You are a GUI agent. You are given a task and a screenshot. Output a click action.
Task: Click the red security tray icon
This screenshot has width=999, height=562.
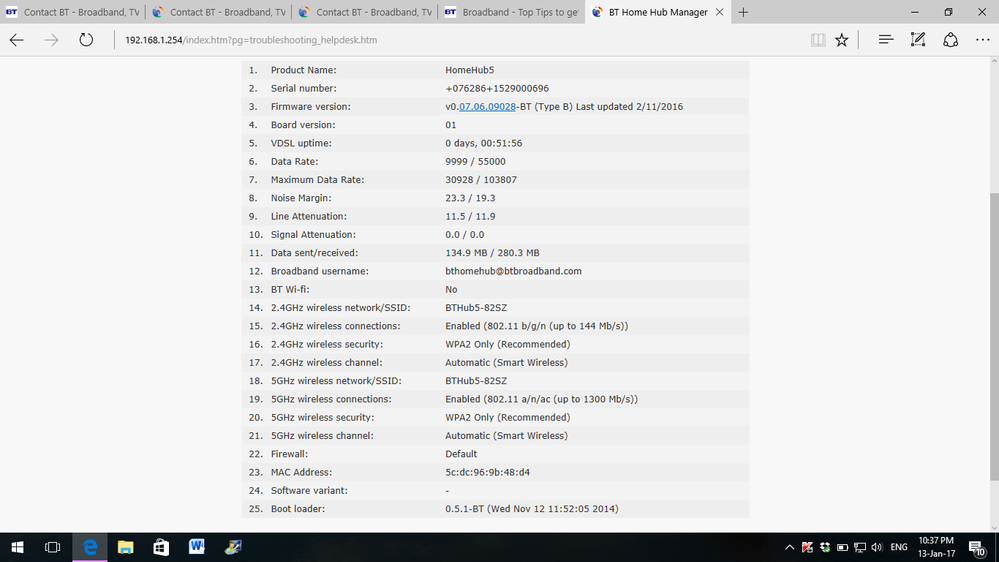[x=807, y=547]
